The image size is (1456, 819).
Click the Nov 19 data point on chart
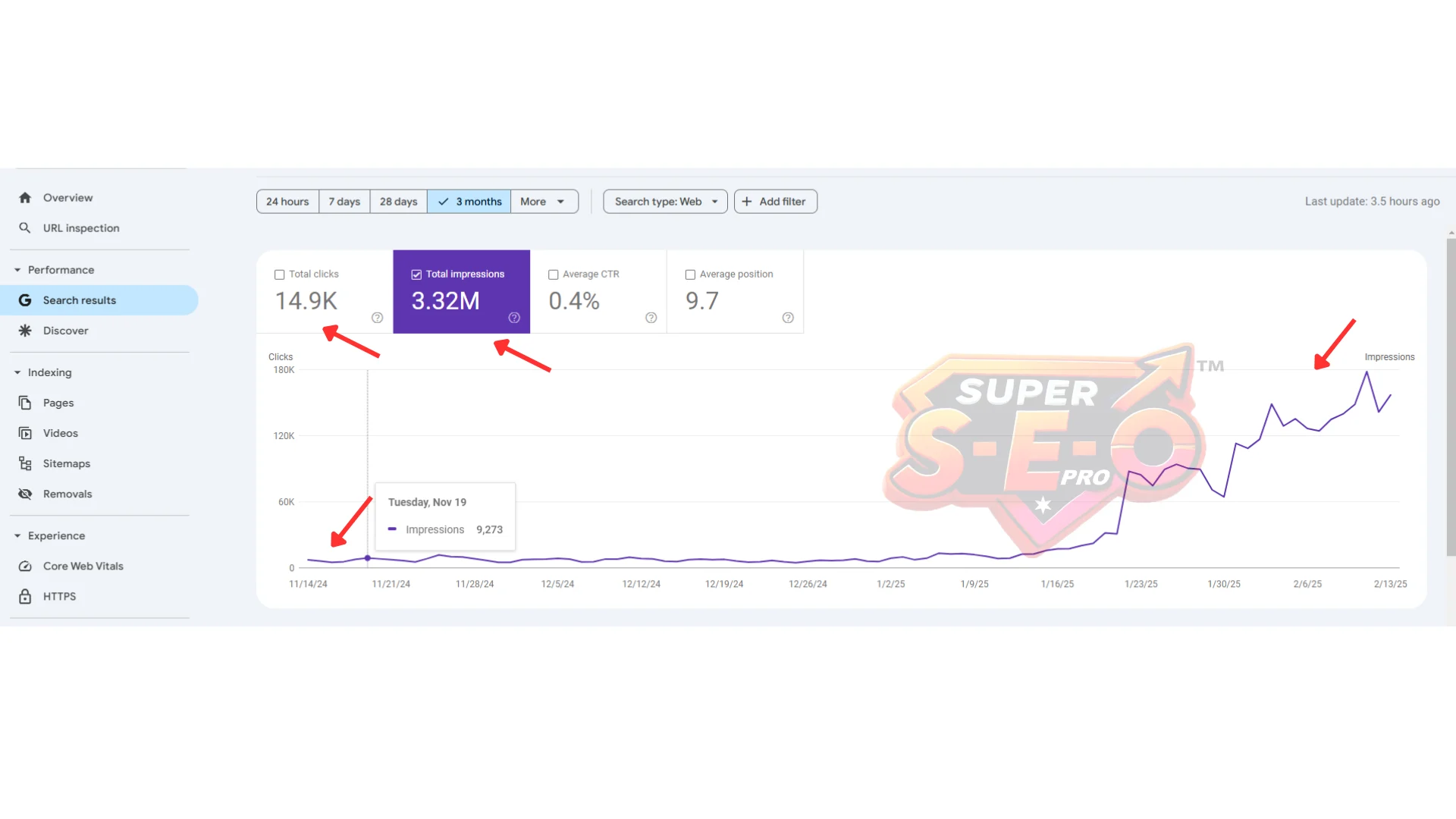368,558
